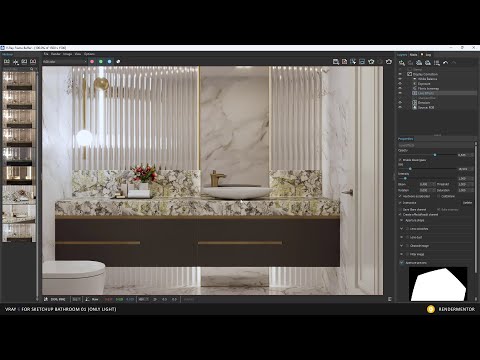Expand the Aperture shape section

(401, 220)
